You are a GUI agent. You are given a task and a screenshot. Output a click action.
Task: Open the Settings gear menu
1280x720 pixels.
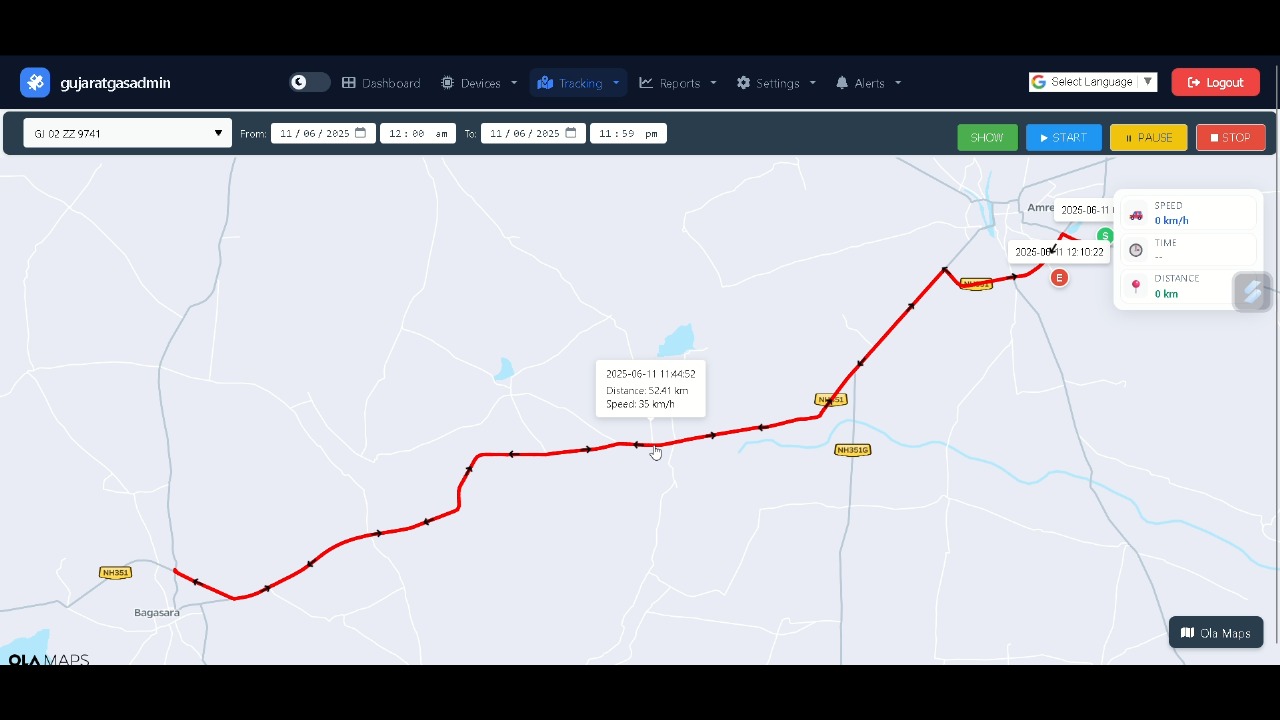[776, 83]
